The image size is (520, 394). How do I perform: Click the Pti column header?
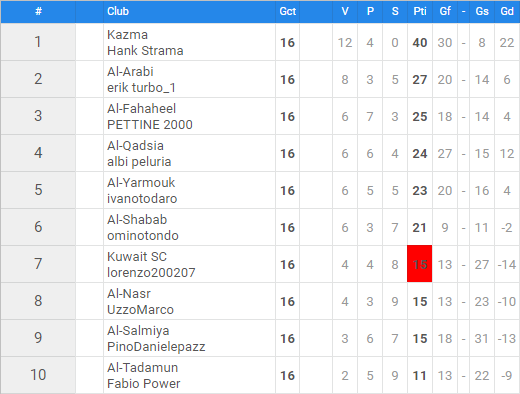point(420,11)
